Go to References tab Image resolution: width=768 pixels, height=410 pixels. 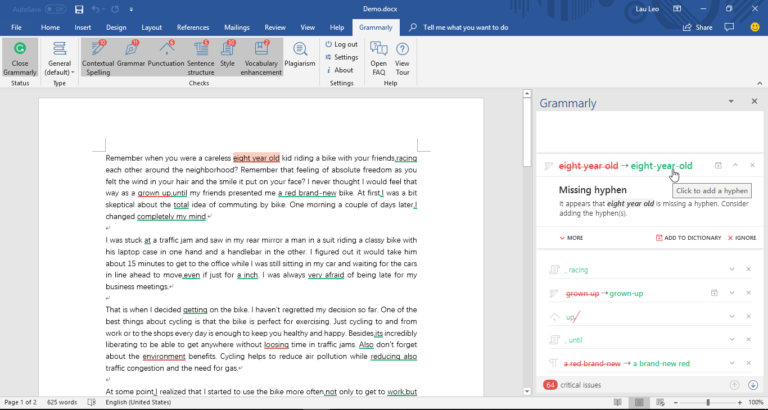pos(193,27)
